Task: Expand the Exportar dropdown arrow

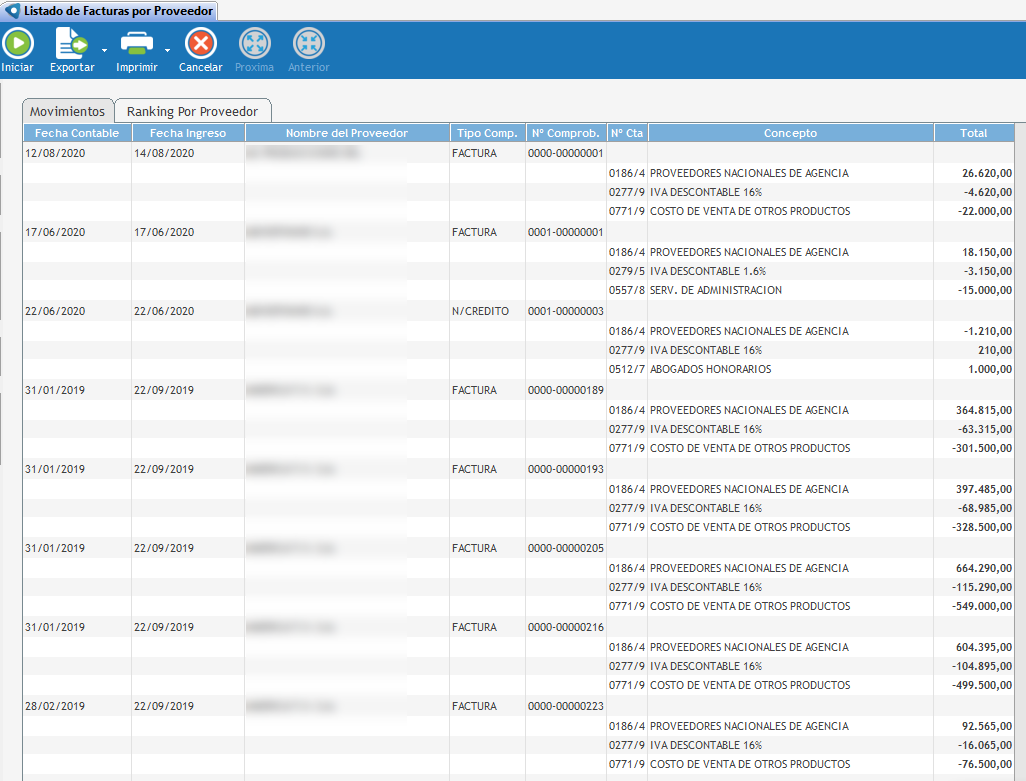Action: coord(104,49)
